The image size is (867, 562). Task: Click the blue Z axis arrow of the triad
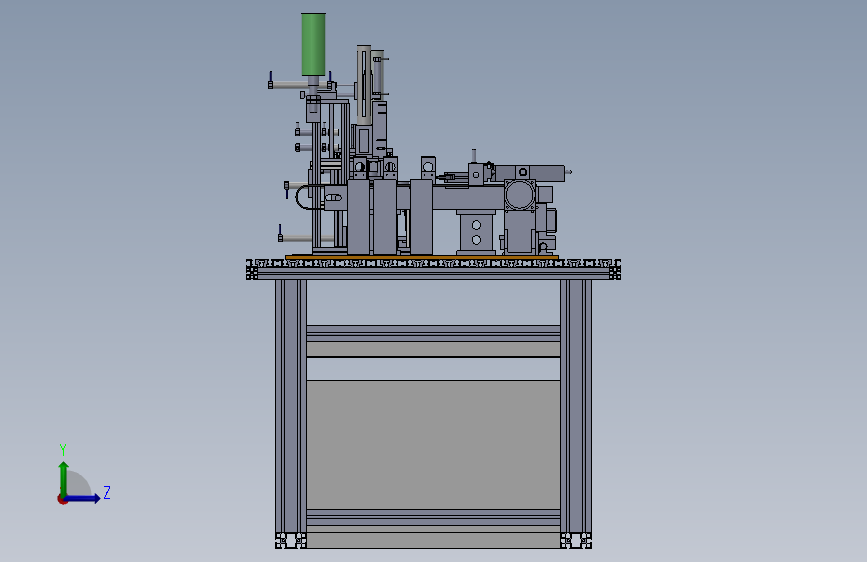tap(83, 498)
